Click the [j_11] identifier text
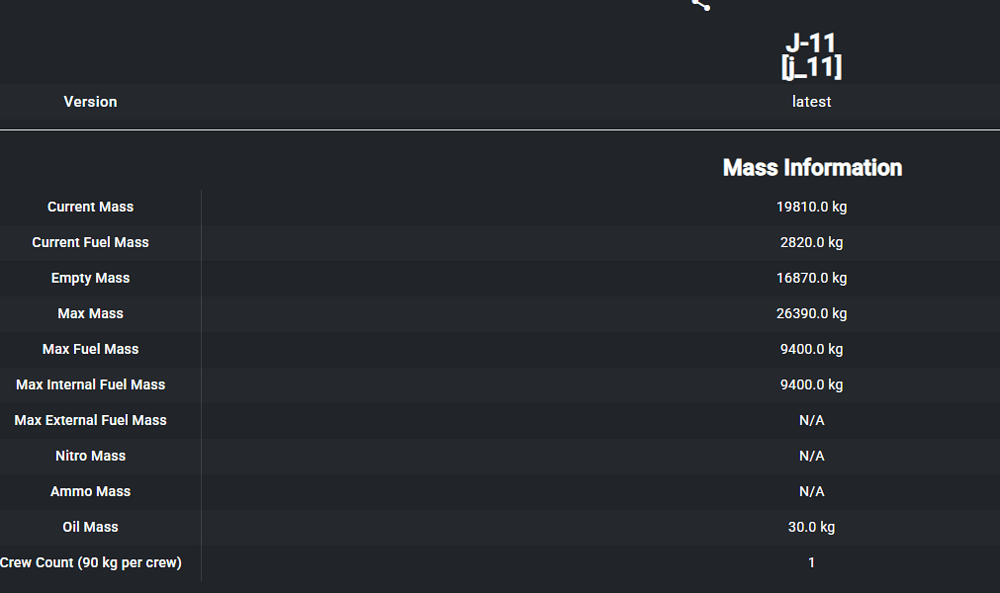Image resolution: width=1000 pixels, height=593 pixels. click(811, 67)
